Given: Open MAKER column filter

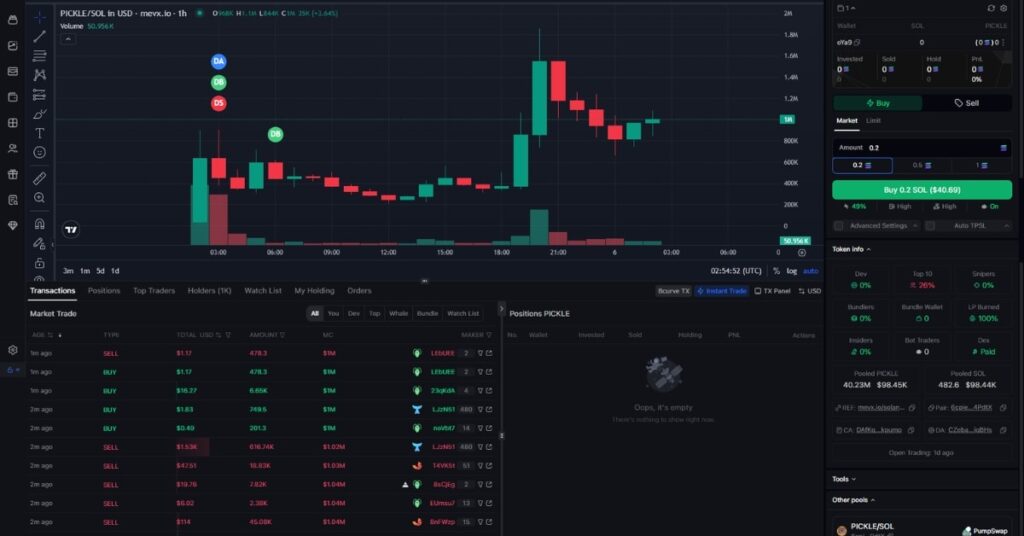Looking at the screenshot, I should [x=489, y=335].
